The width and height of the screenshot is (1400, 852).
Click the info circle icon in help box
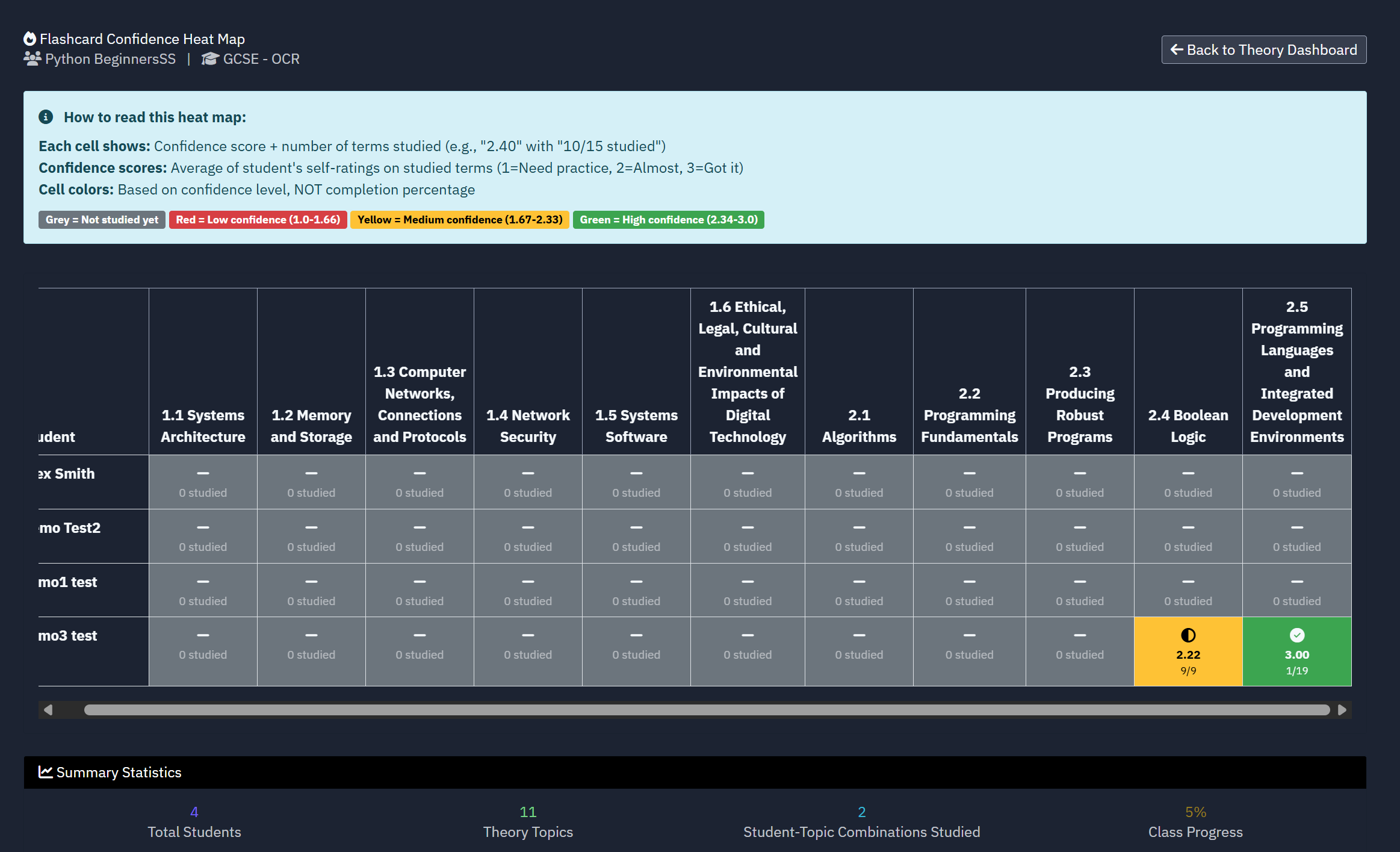tap(46, 117)
